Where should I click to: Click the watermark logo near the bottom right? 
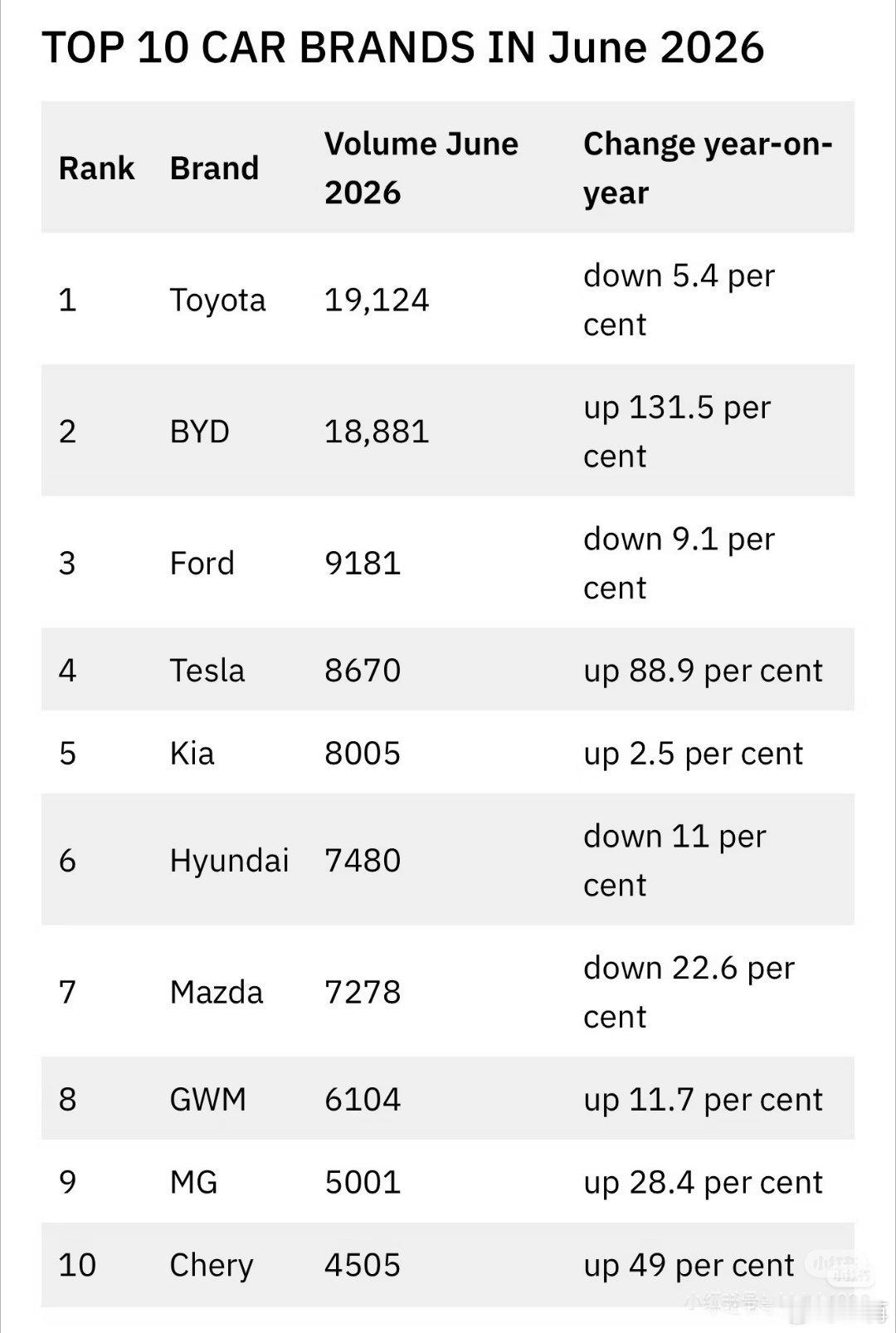[x=841, y=1267]
